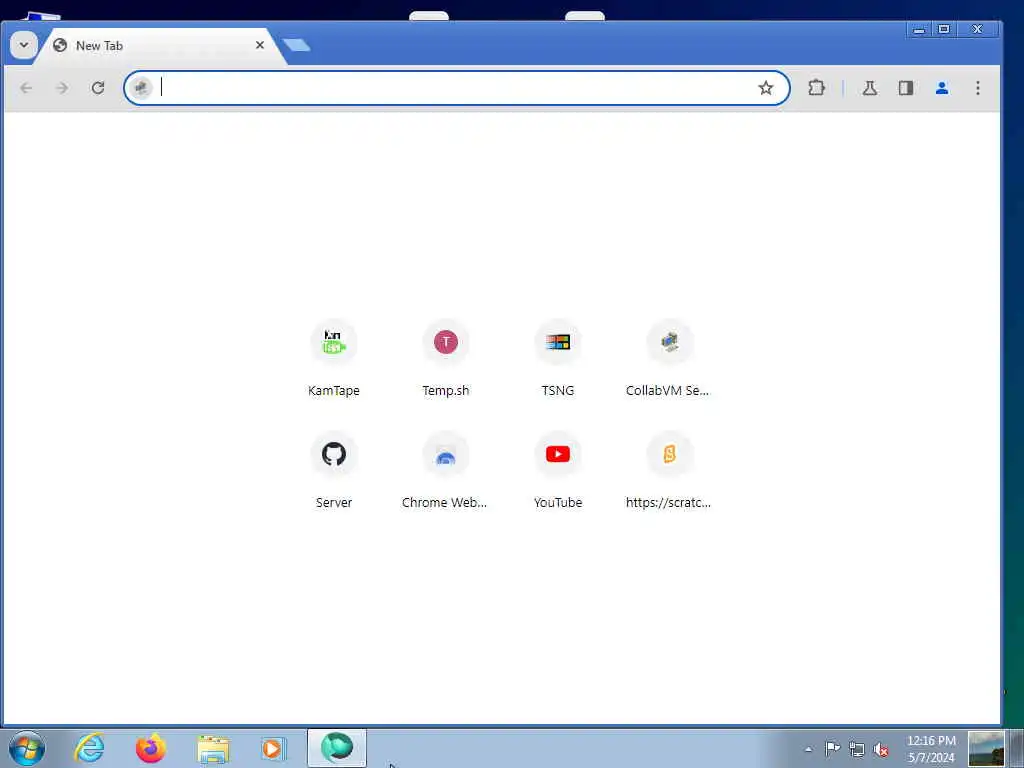Viewport: 1024px width, 768px height.
Task: Close the New Tab tab
Action: (x=260, y=45)
